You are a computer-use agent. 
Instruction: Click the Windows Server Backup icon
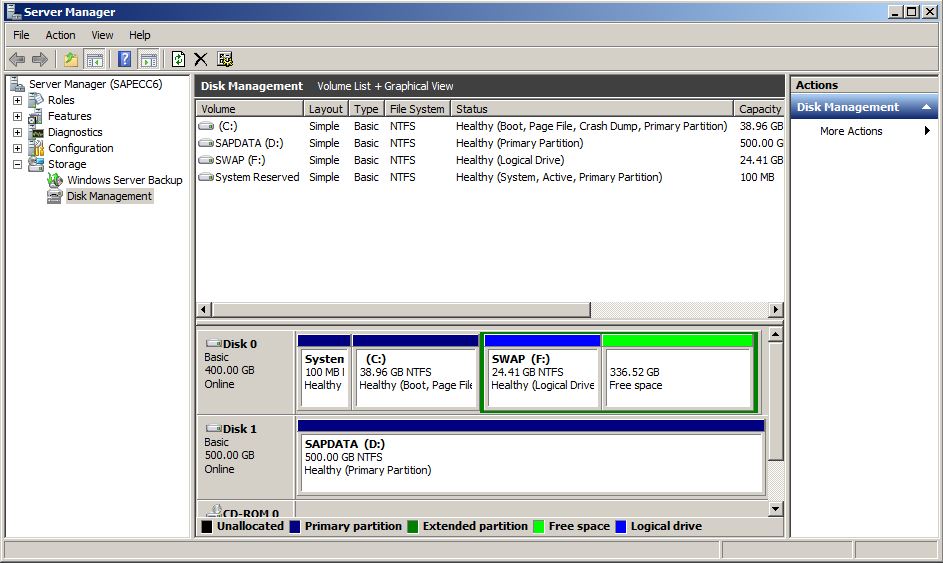[x=55, y=180]
